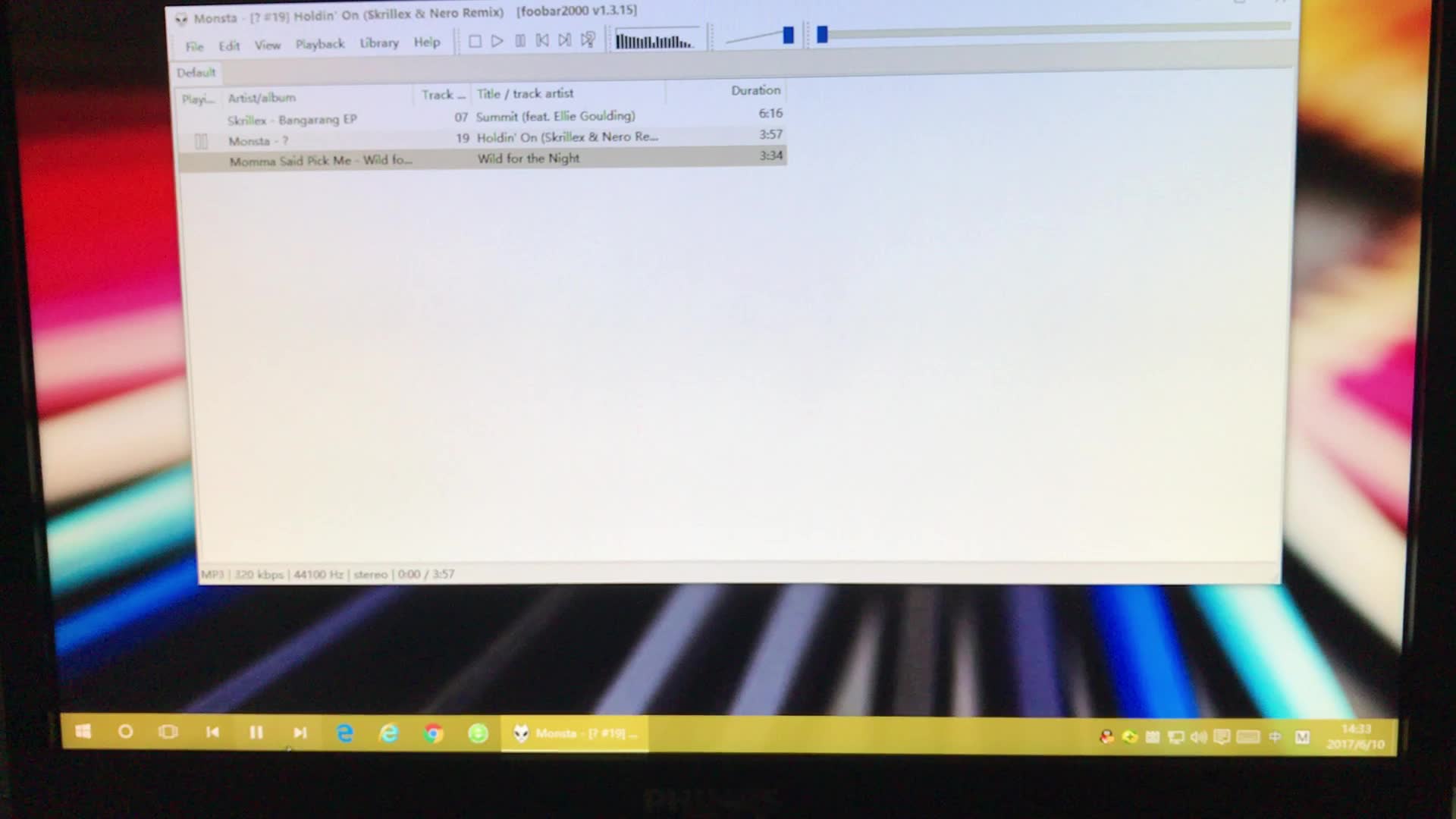Click the Help menu item
The width and height of the screenshot is (1456, 819).
tap(427, 42)
